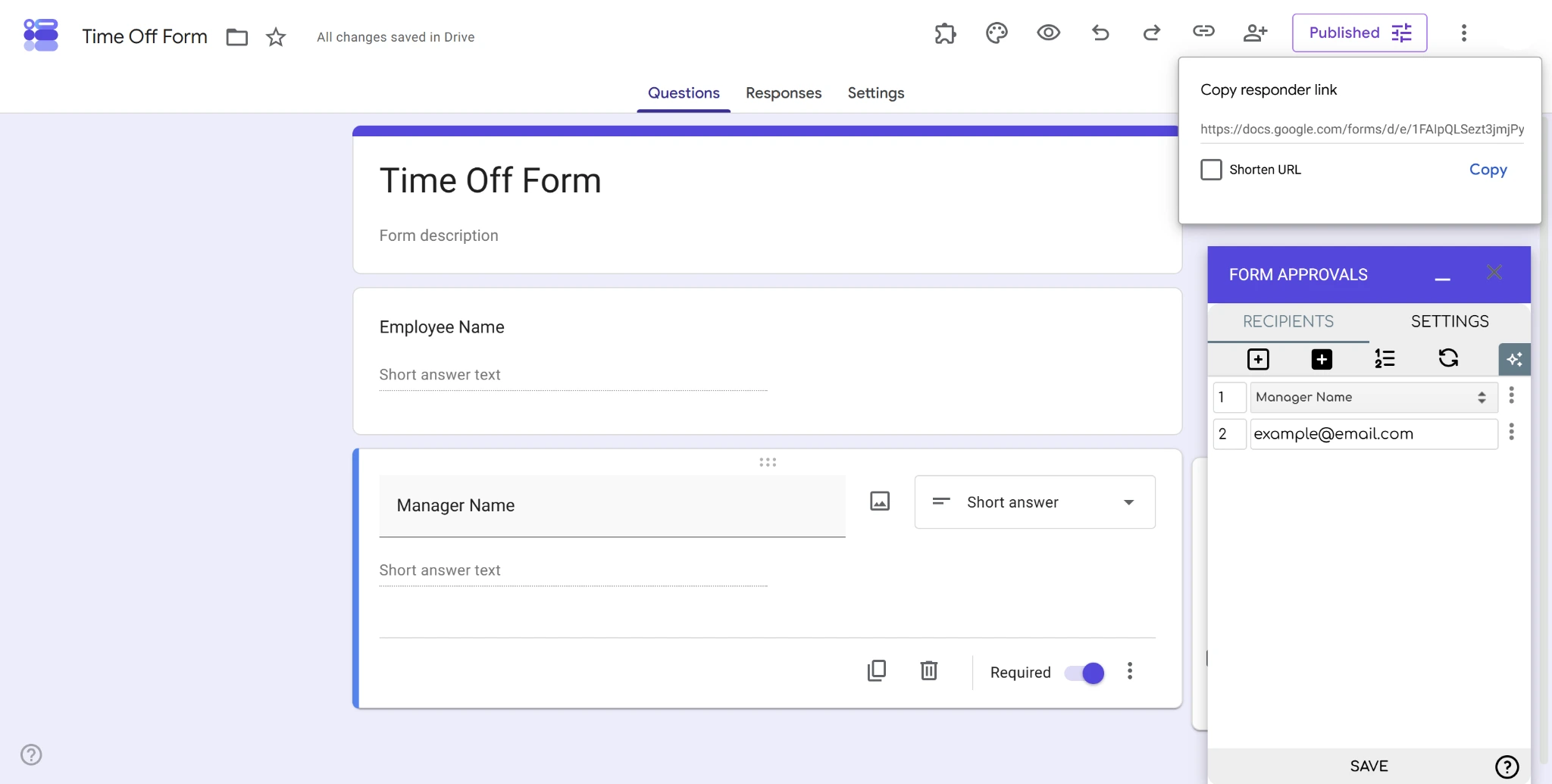Open options for example@email.com recipient row

pos(1512,432)
